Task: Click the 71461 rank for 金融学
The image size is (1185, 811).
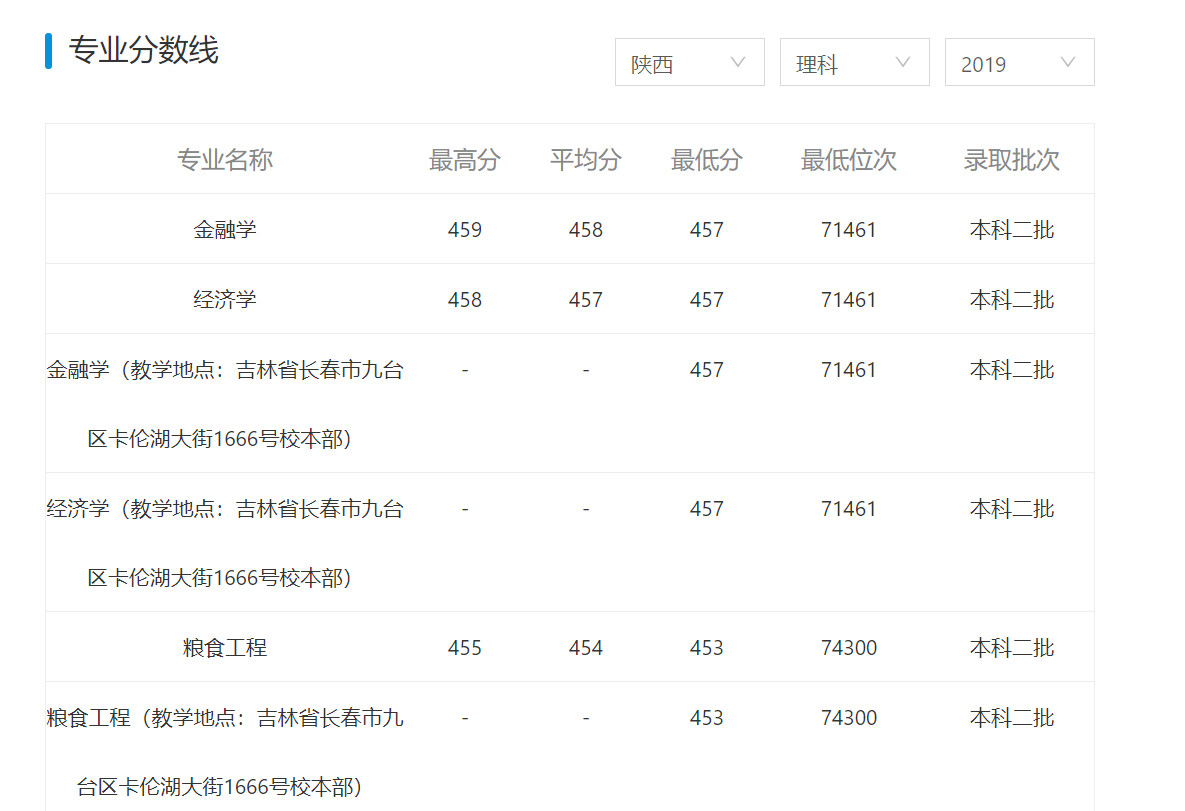Action: (847, 229)
